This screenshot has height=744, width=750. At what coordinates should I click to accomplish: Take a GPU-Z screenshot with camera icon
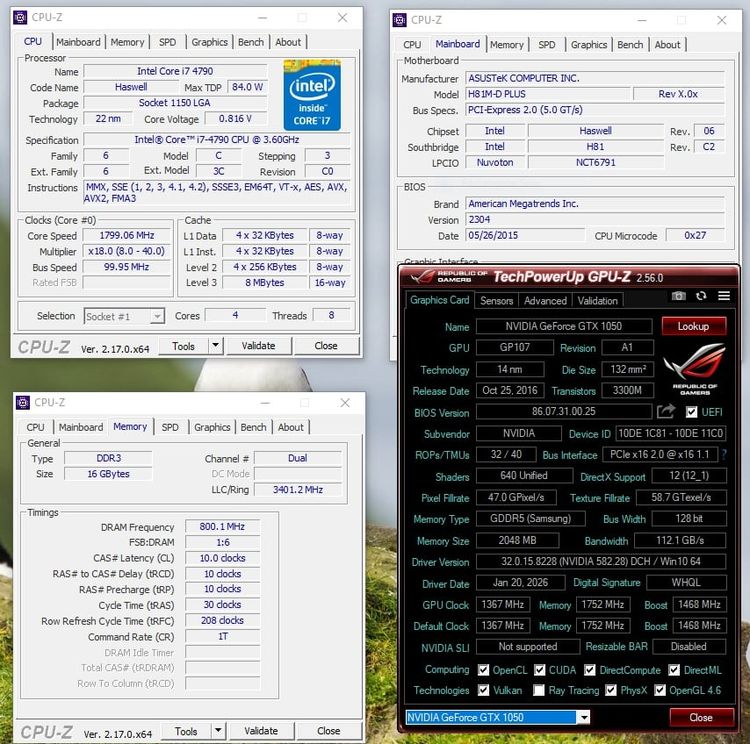(678, 296)
